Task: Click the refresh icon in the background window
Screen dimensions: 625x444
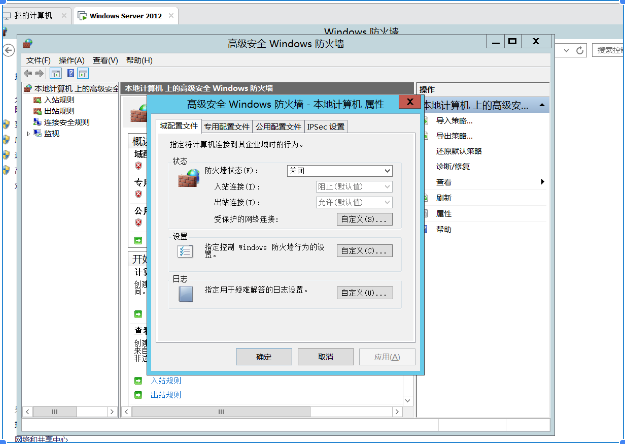Action: (580, 50)
